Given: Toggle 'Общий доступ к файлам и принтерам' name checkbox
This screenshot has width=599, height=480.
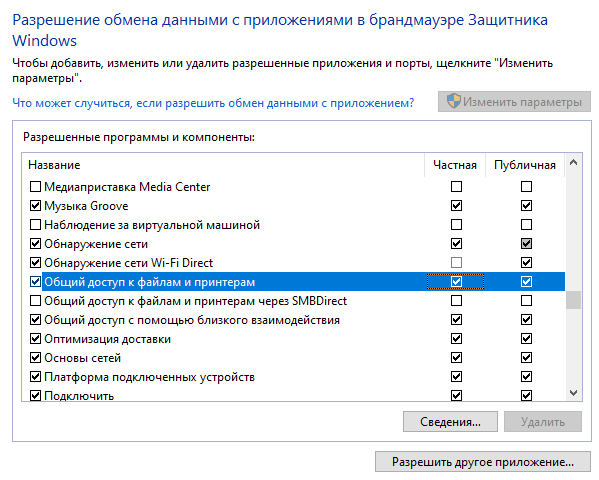Looking at the screenshot, I should coord(35,282).
